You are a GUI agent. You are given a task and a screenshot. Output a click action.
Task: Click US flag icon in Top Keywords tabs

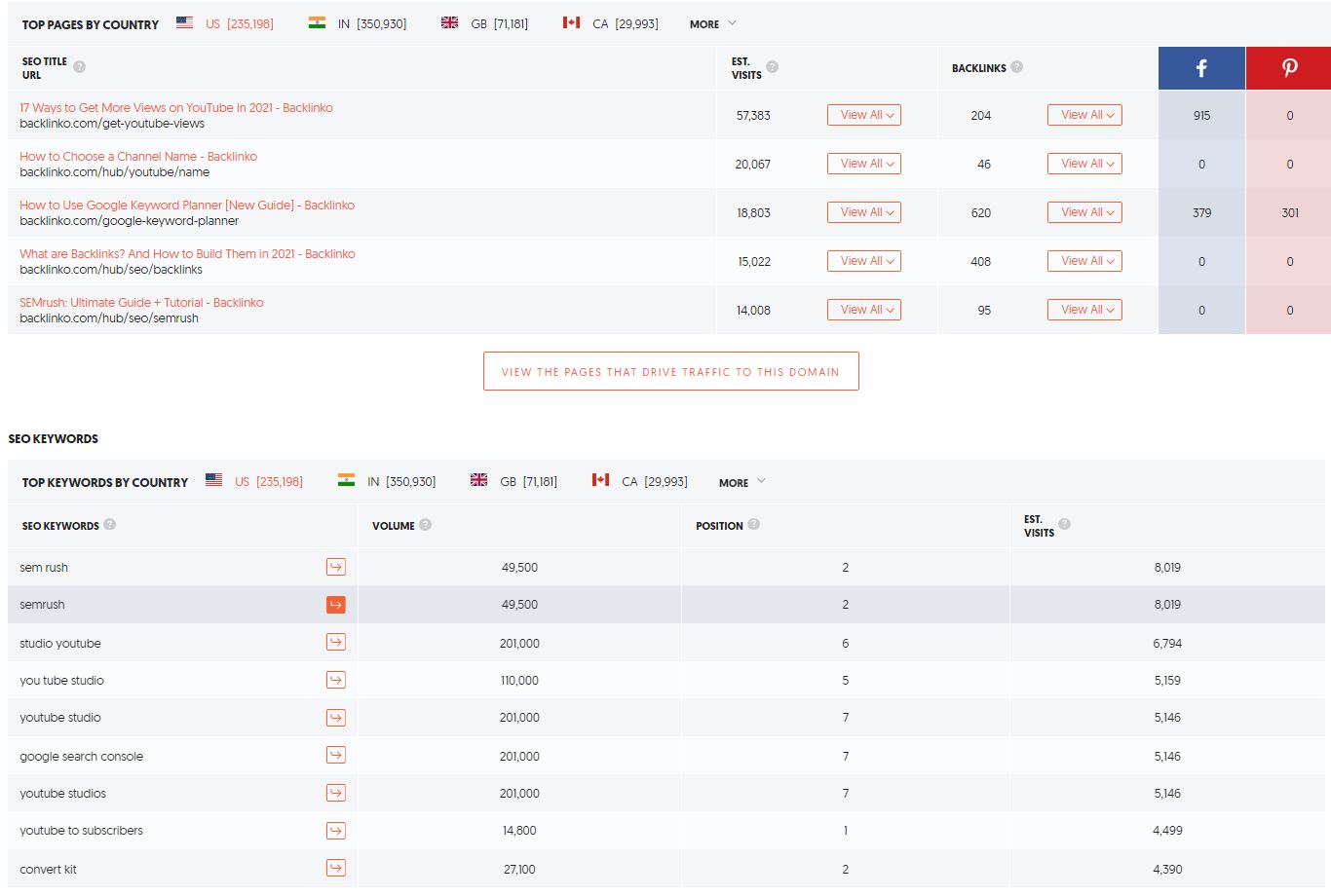pos(213,480)
